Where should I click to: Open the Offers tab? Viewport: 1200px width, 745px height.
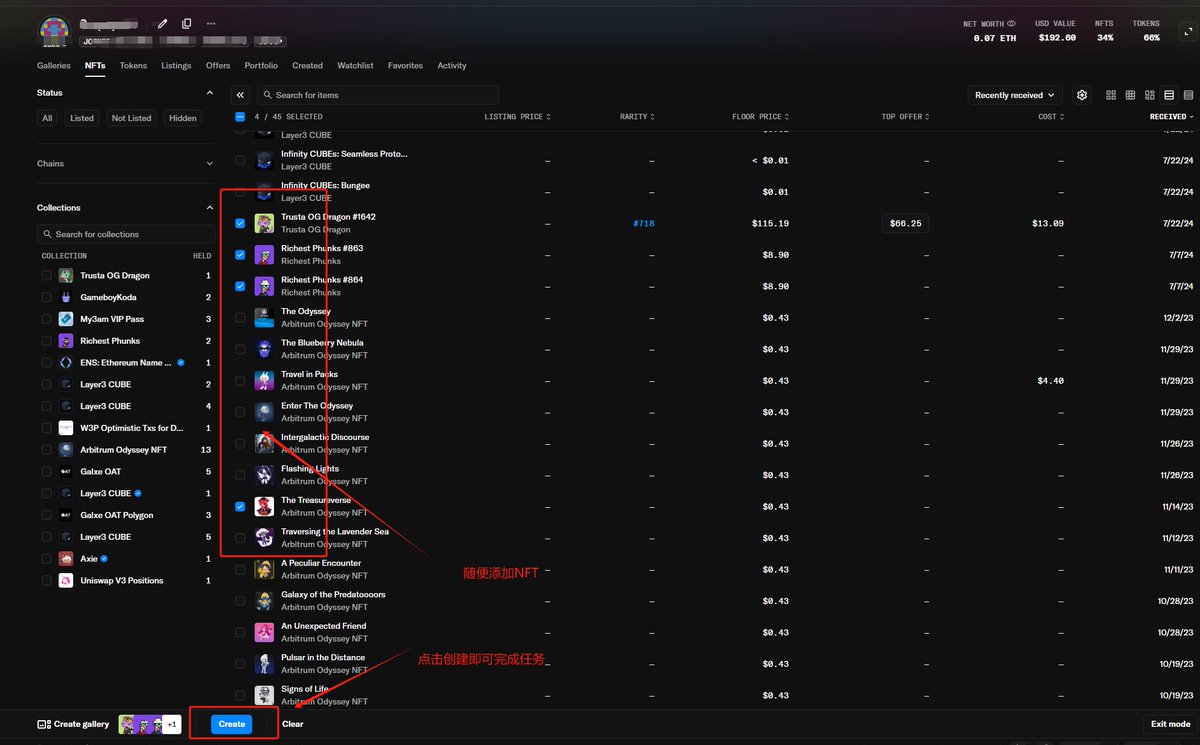point(218,66)
